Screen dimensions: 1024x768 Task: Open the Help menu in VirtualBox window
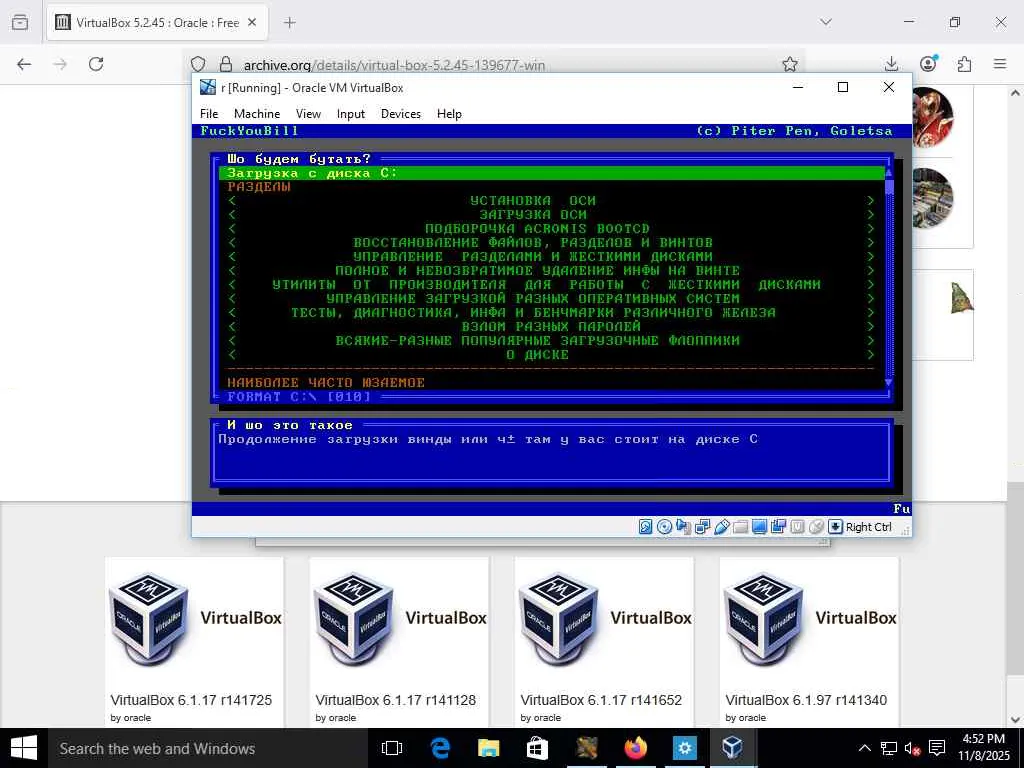coord(449,114)
